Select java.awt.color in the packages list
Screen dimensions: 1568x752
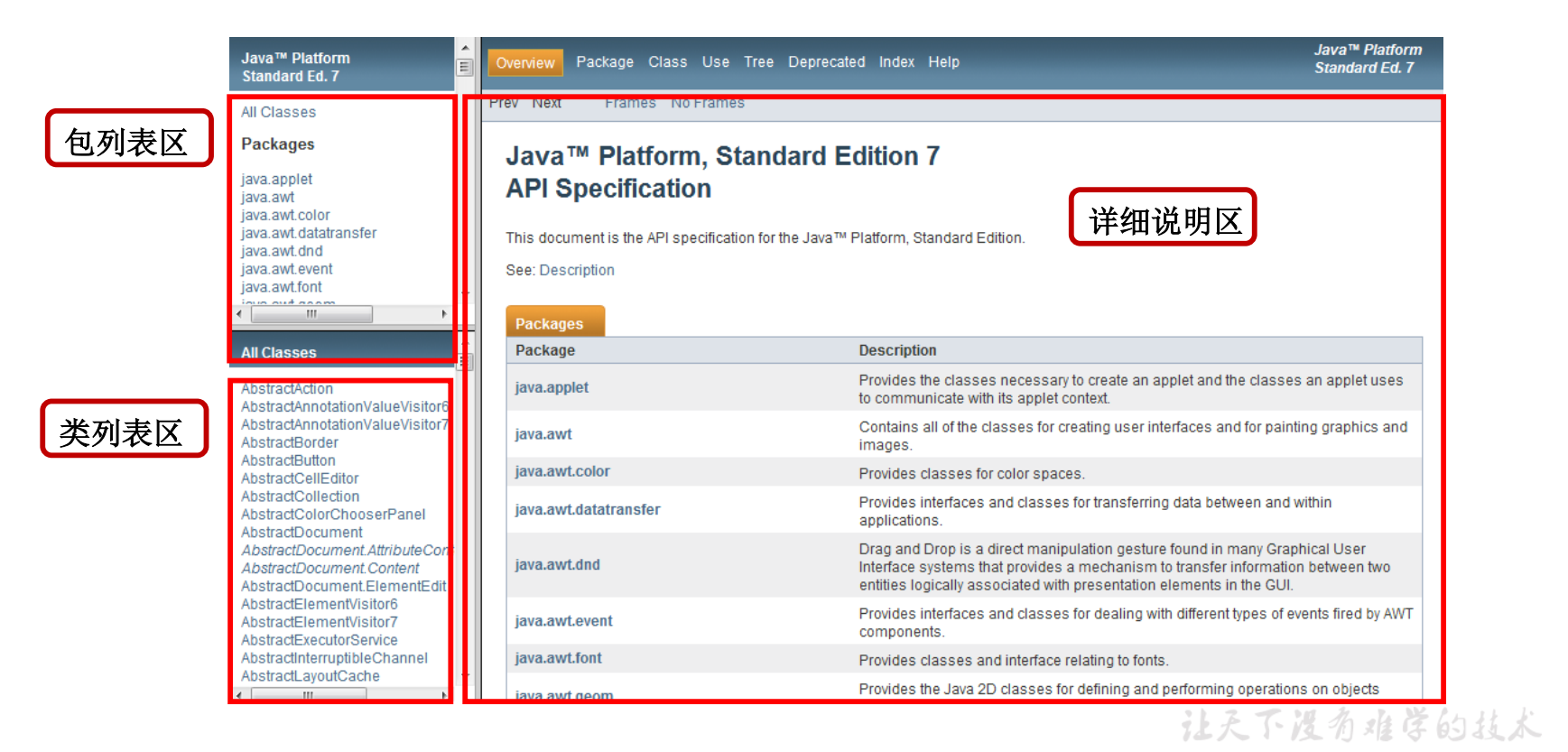pyautogui.click(x=285, y=216)
